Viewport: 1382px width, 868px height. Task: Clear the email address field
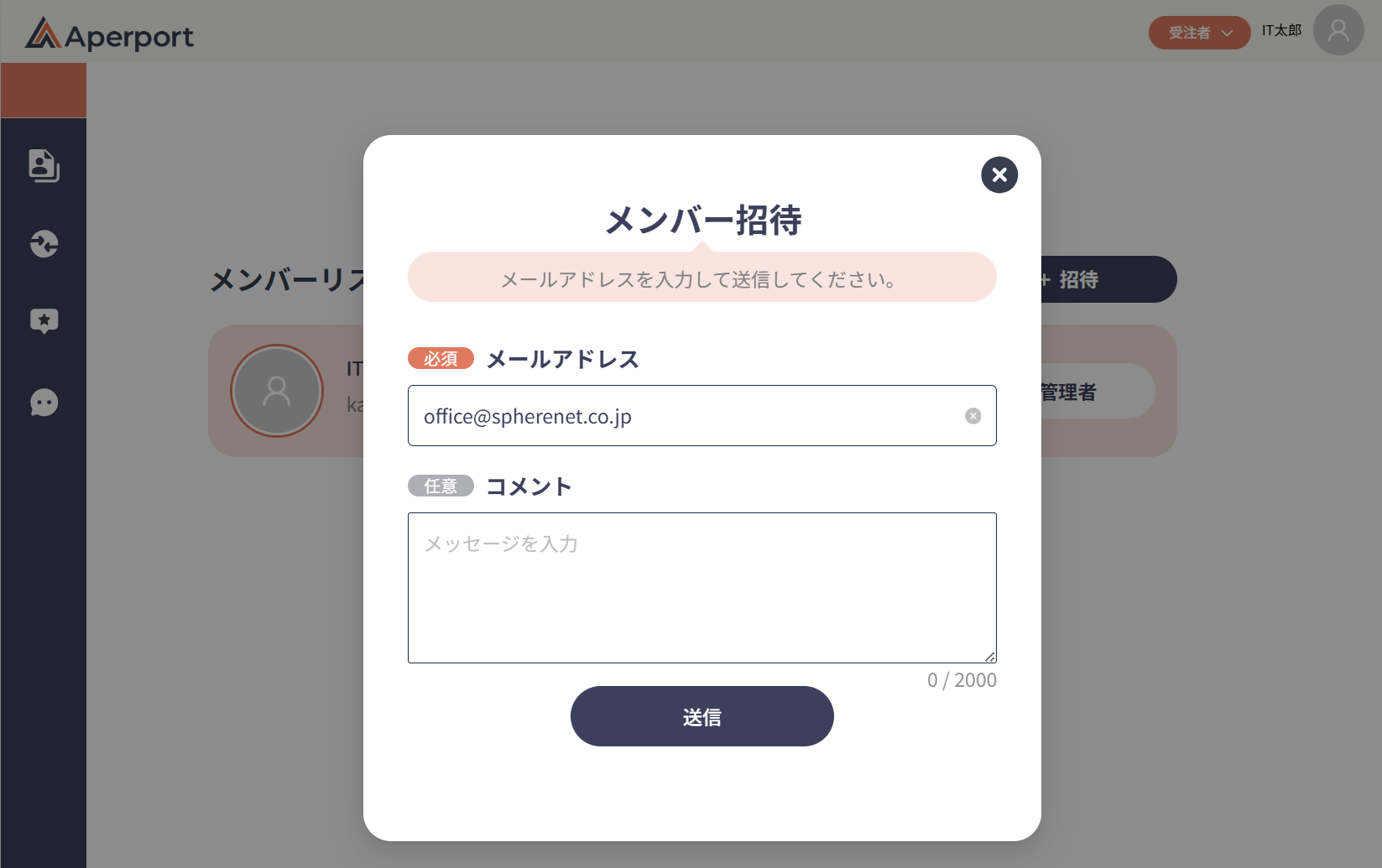pos(973,416)
